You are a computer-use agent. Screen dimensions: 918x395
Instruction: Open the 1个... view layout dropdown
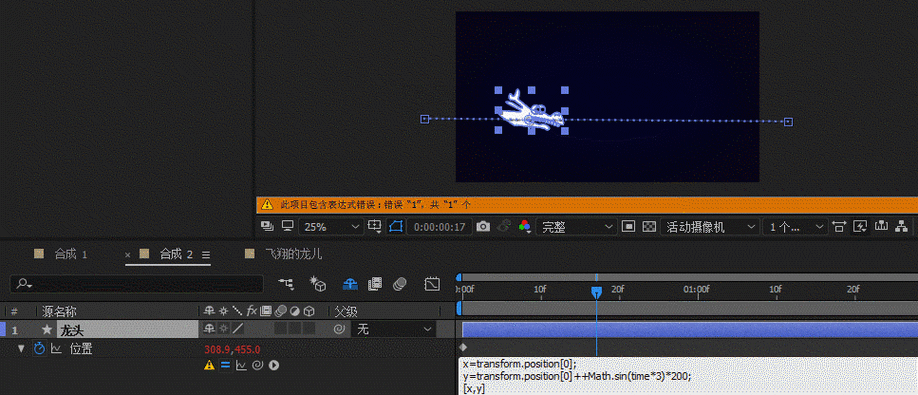(x=795, y=227)
